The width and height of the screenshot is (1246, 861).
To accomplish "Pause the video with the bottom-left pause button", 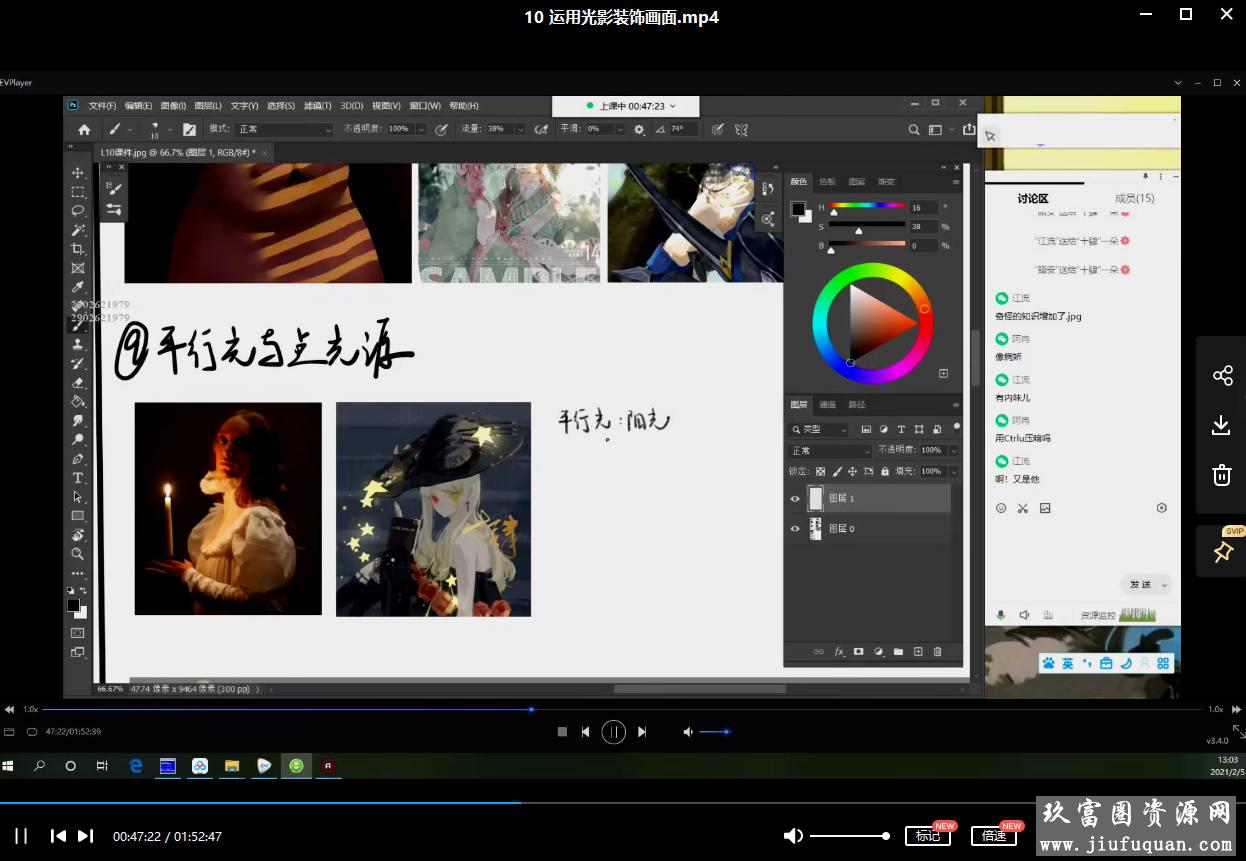I will point(21,836).
